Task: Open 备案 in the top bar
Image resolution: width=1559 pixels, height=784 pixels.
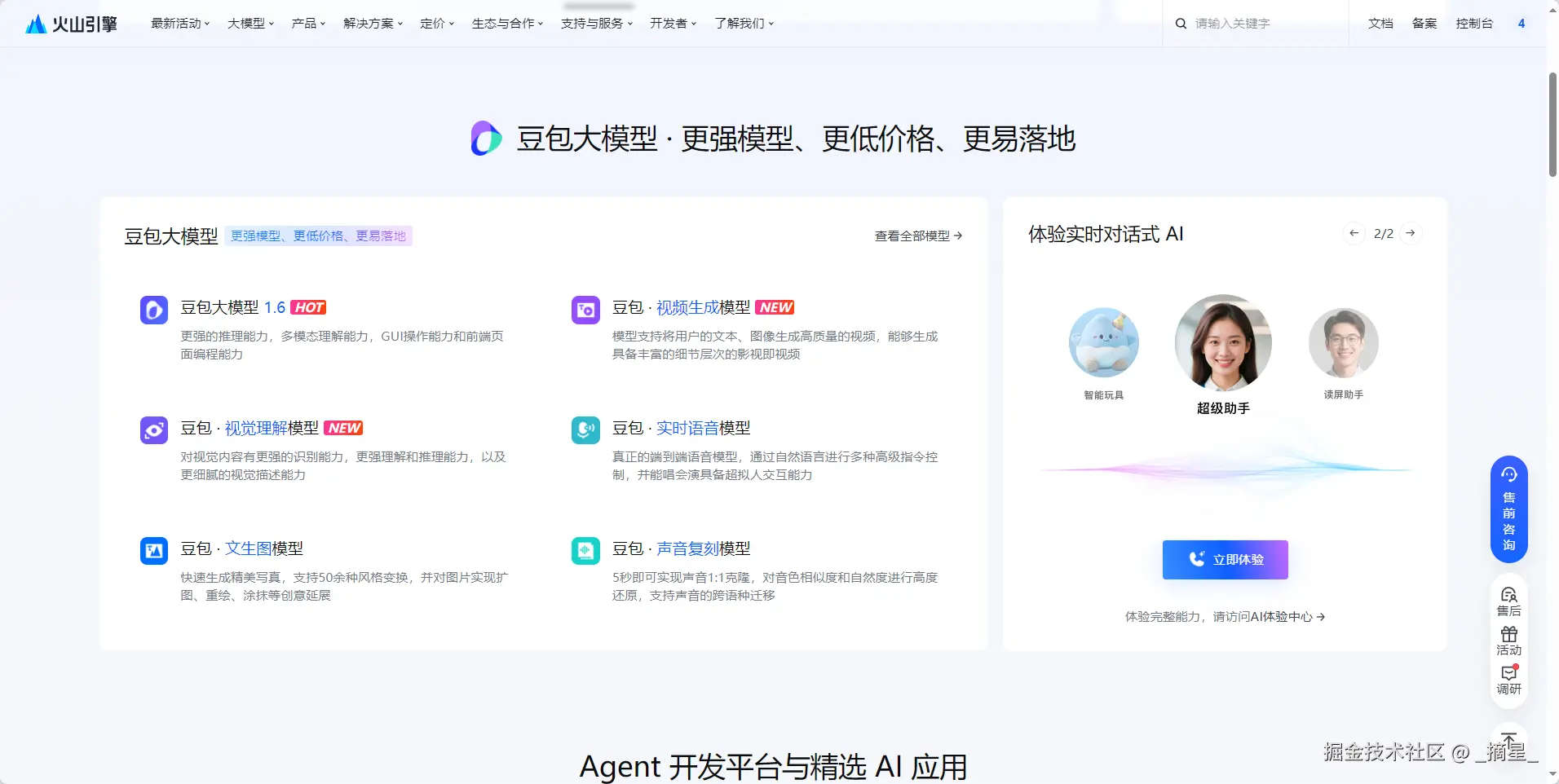Action: (x=1424, y=24)
